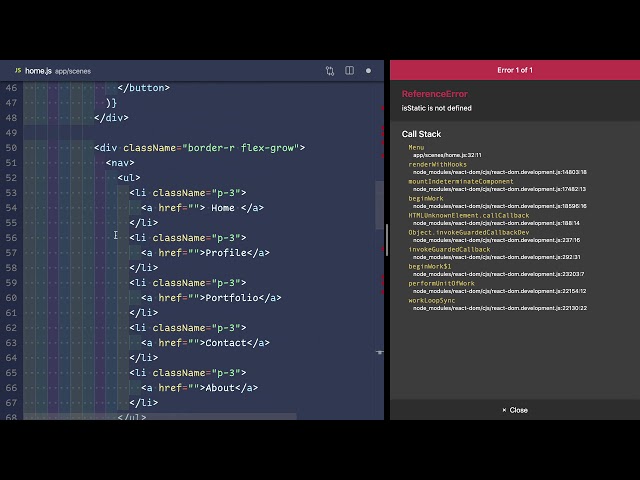Click the Contact anchor text in code

point(226,343)
